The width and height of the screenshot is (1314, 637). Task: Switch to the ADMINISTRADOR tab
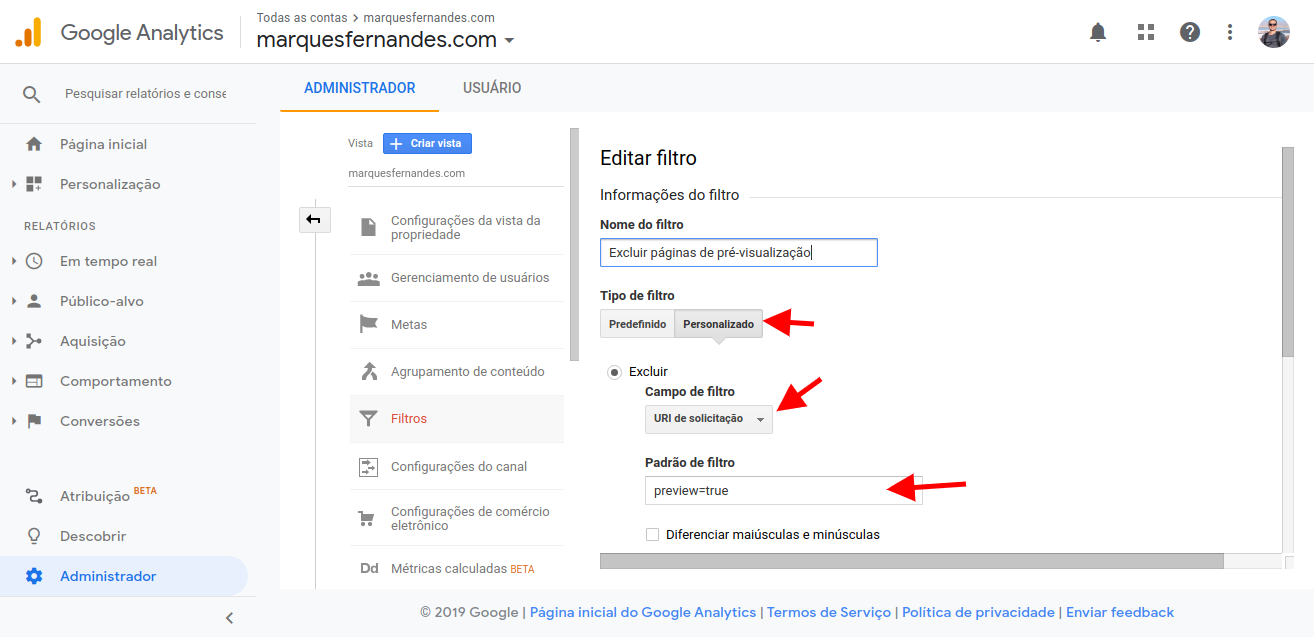(x=360, y=88)
